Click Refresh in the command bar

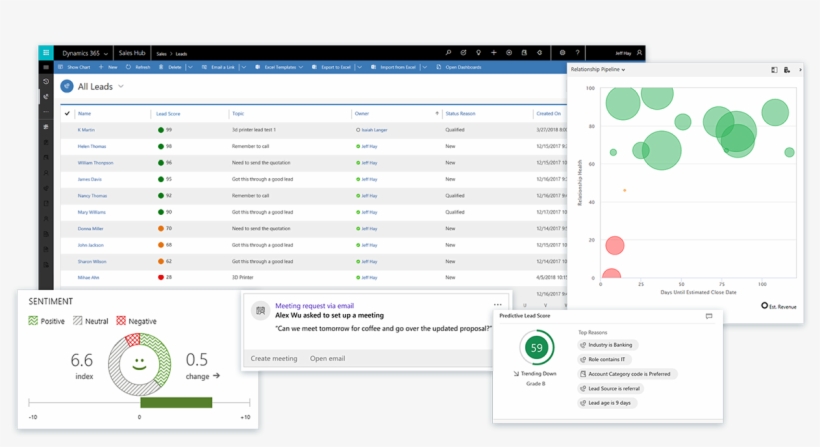click(x=138, y=67)
